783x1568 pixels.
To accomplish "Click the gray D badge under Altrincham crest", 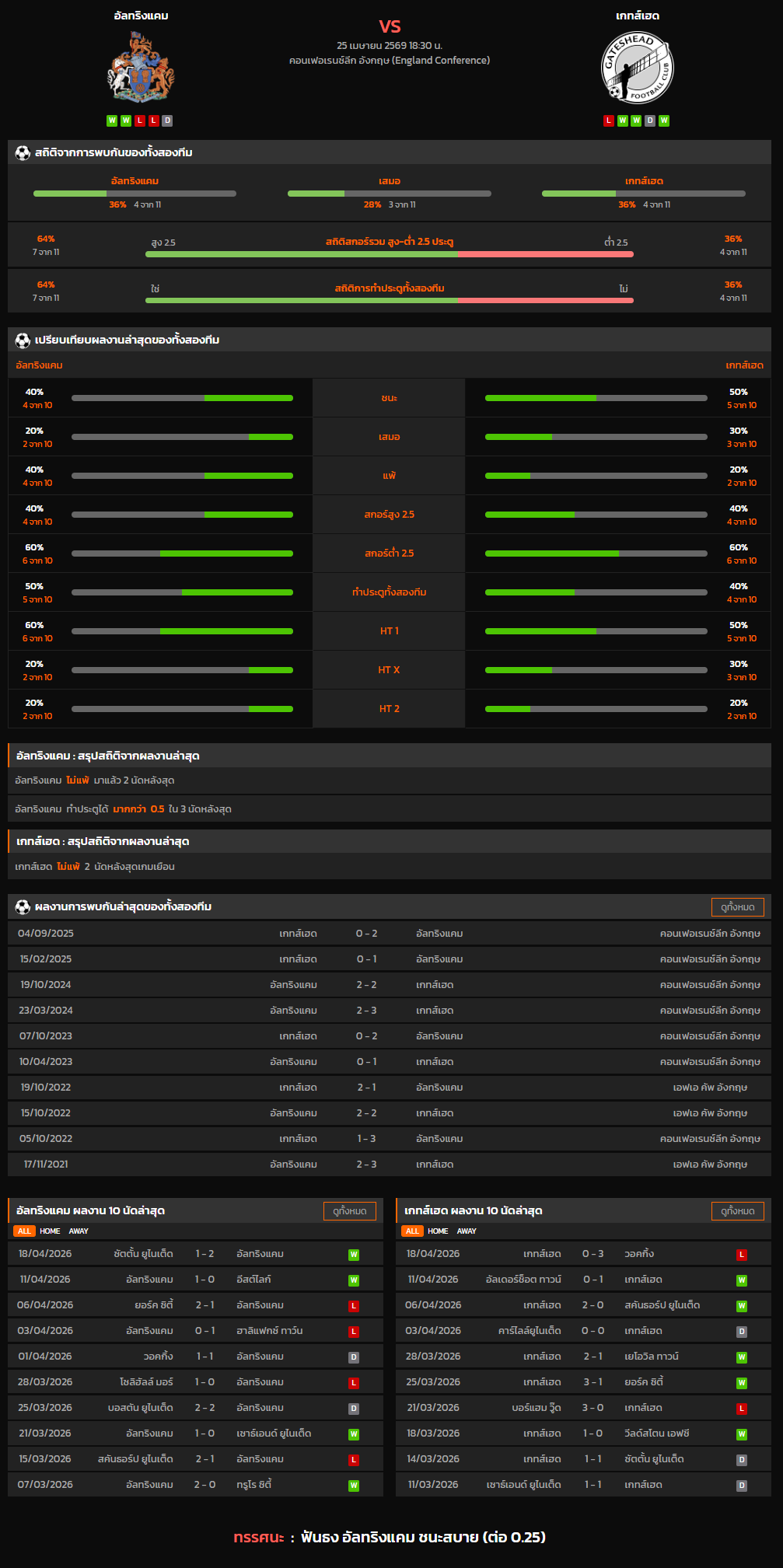I will (x=167, y=120).
